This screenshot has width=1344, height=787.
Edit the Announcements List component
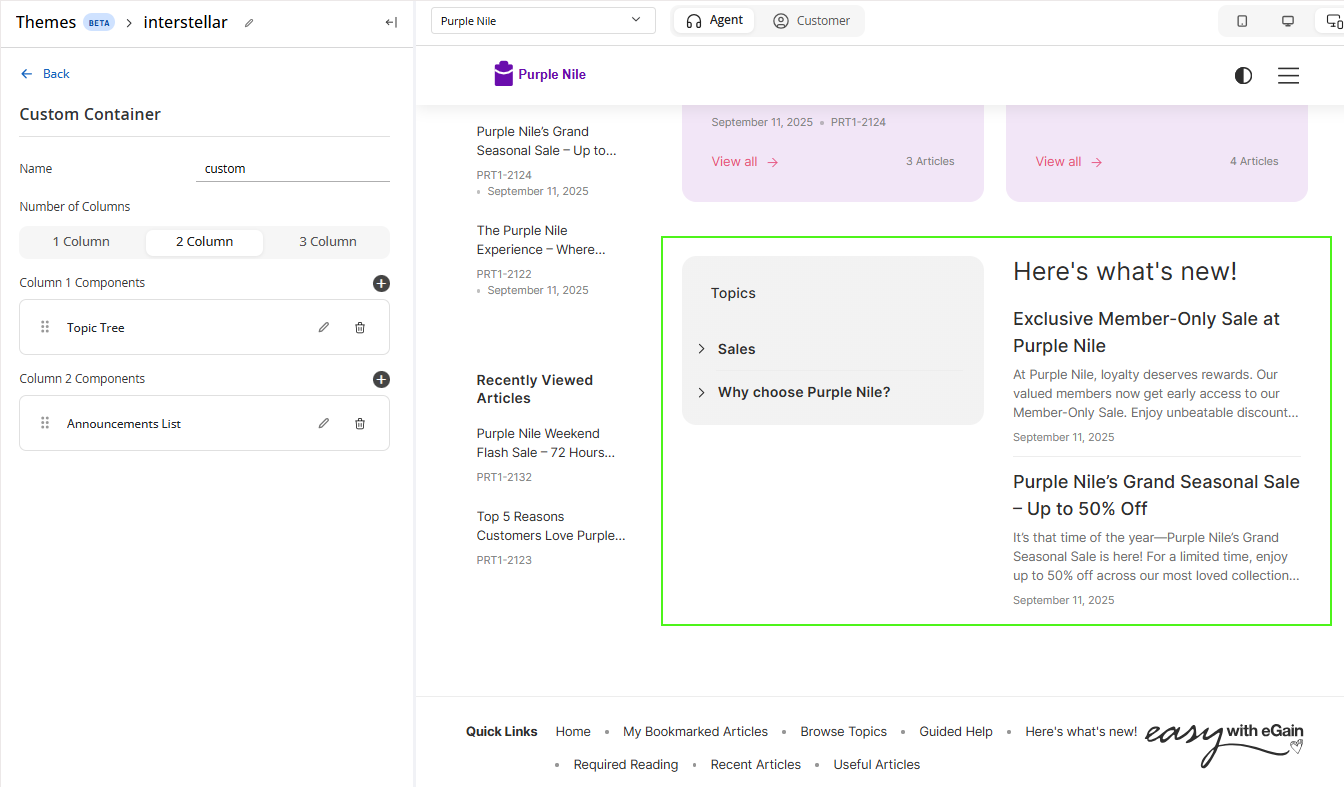[x=324, y=424]
